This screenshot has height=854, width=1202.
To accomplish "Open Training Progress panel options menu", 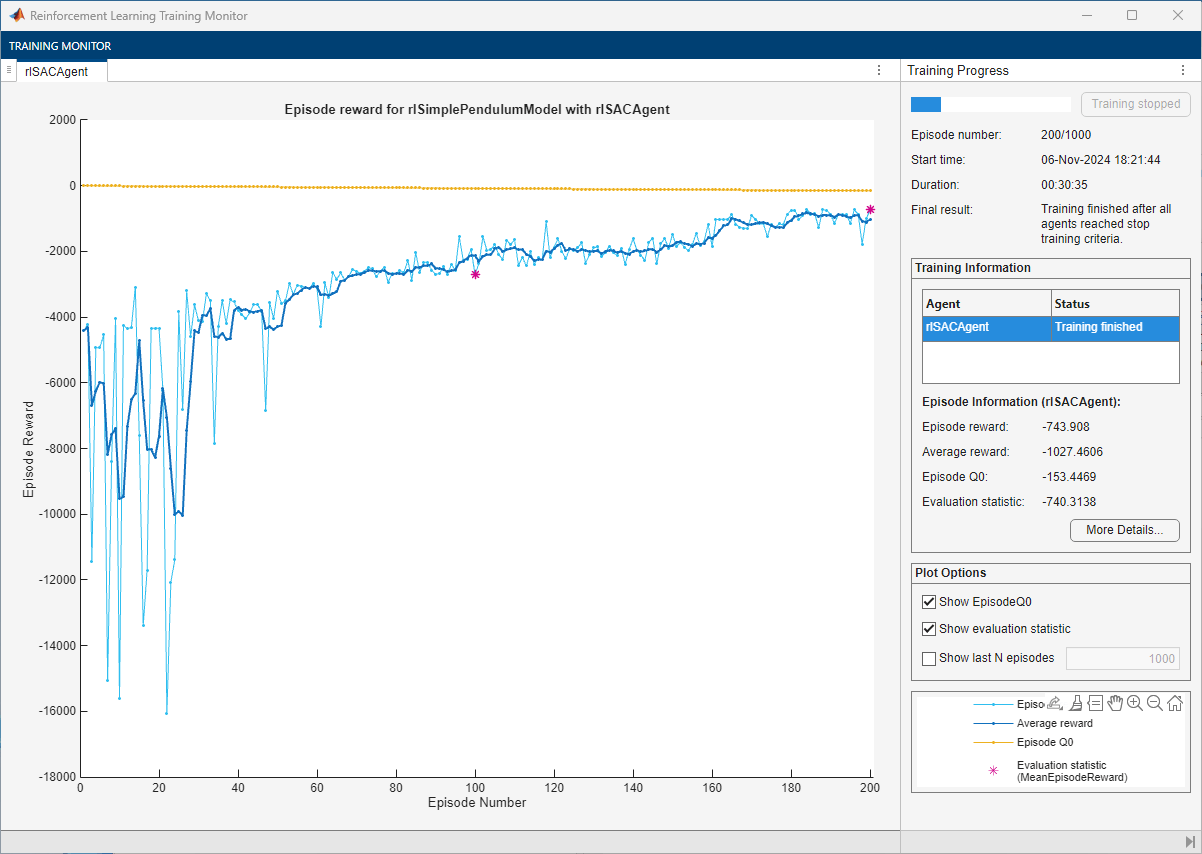I will pos(1183,70).
